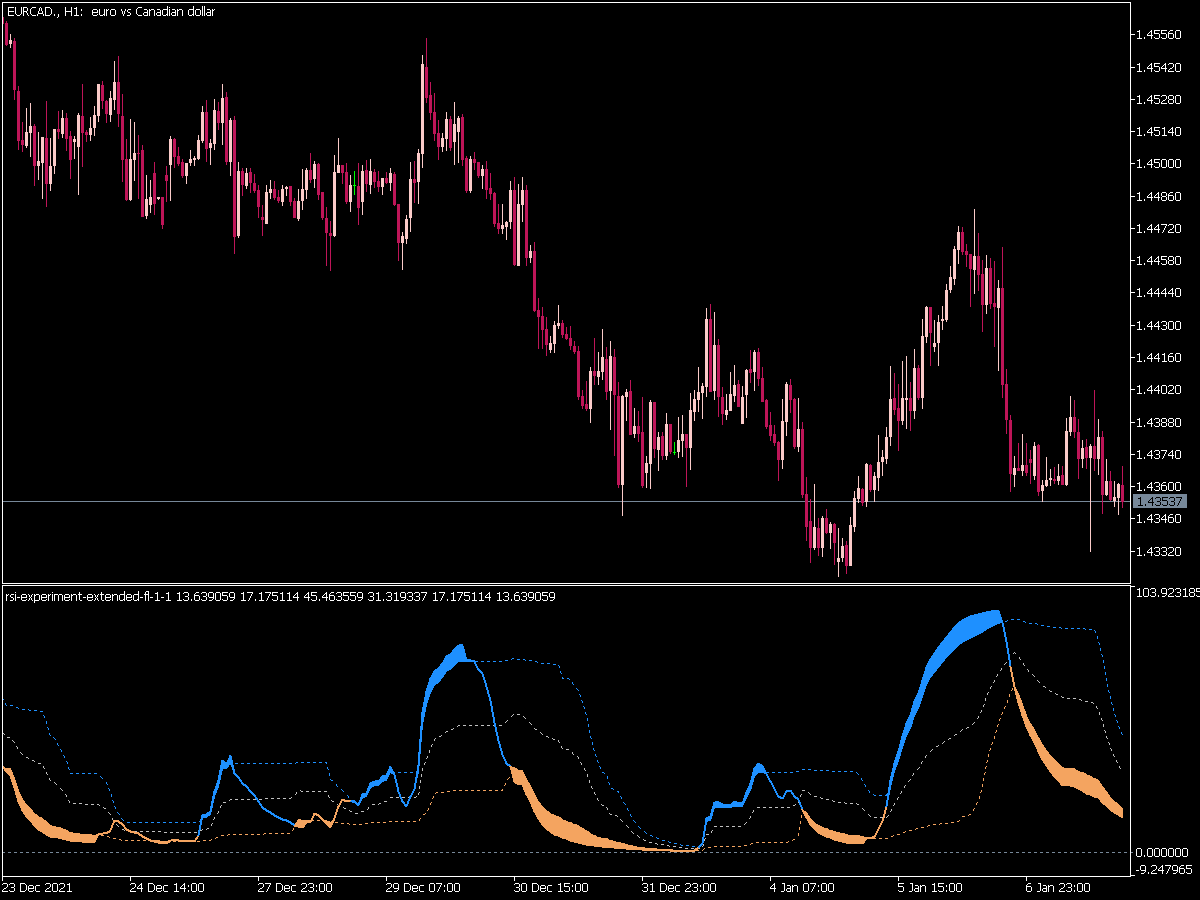The image size is (1200, 900).
Task: Click the time label '24 Dec 14:00'
Action: point(167,887)
